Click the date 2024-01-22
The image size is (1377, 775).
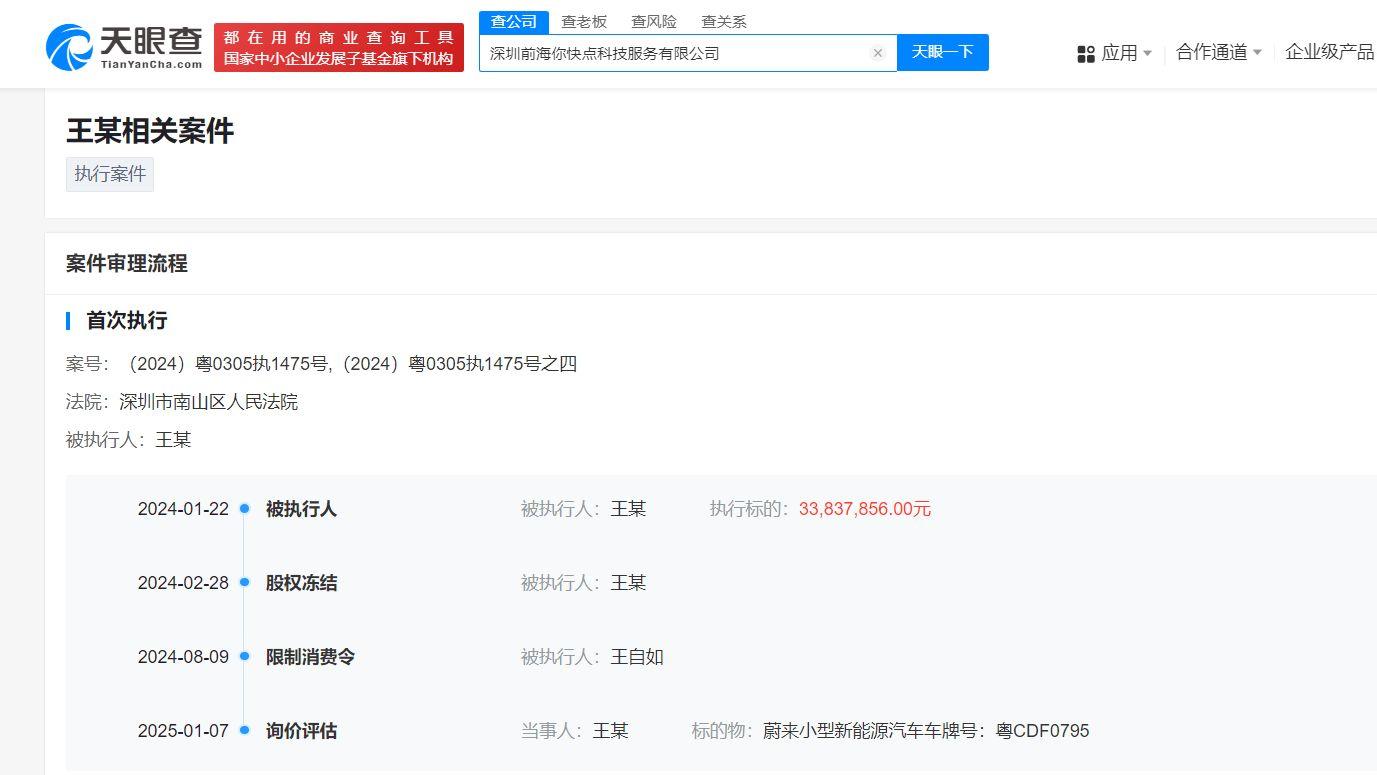[183, 509]
